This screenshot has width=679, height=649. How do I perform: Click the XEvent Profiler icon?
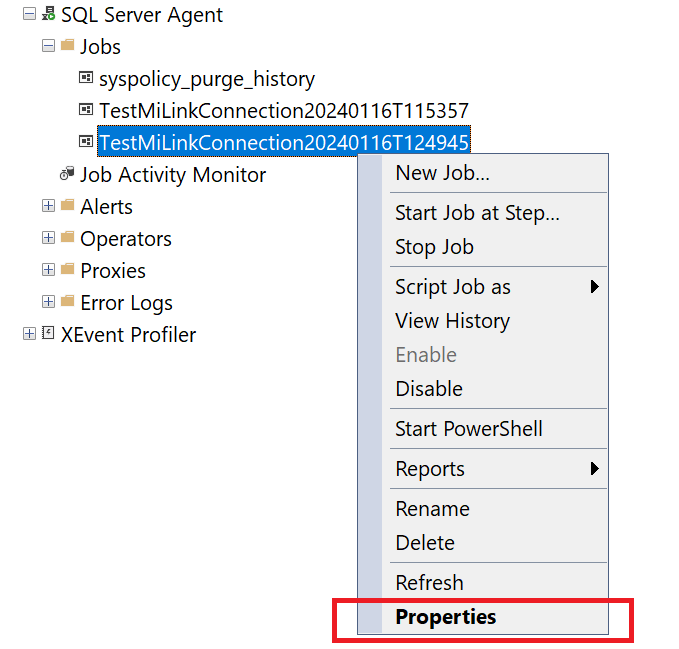tap(48, 333)
